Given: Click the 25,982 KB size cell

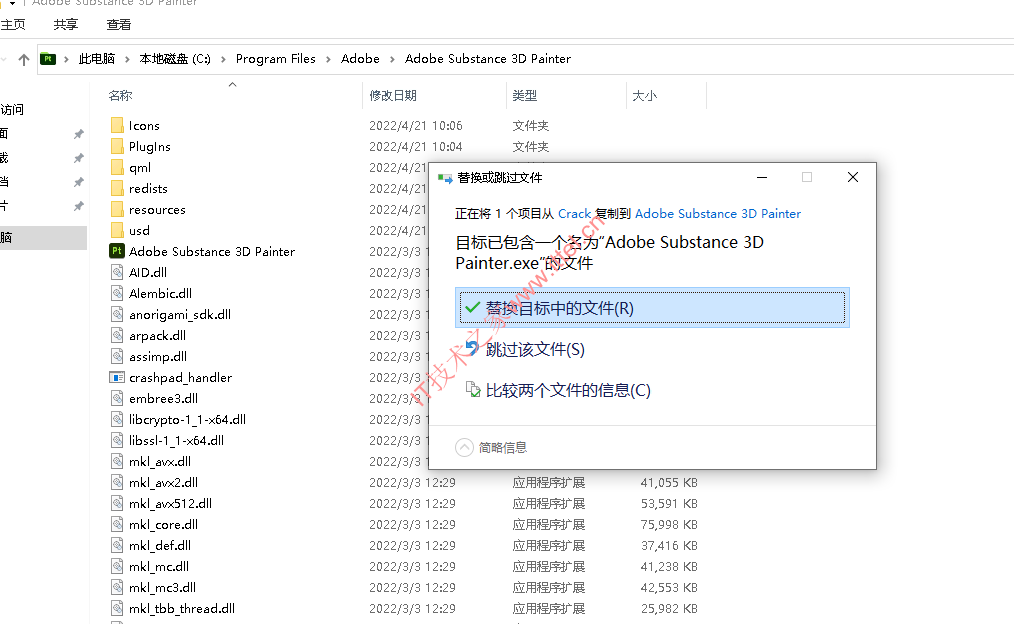Looking at the screenshot, I should [669, 609].
